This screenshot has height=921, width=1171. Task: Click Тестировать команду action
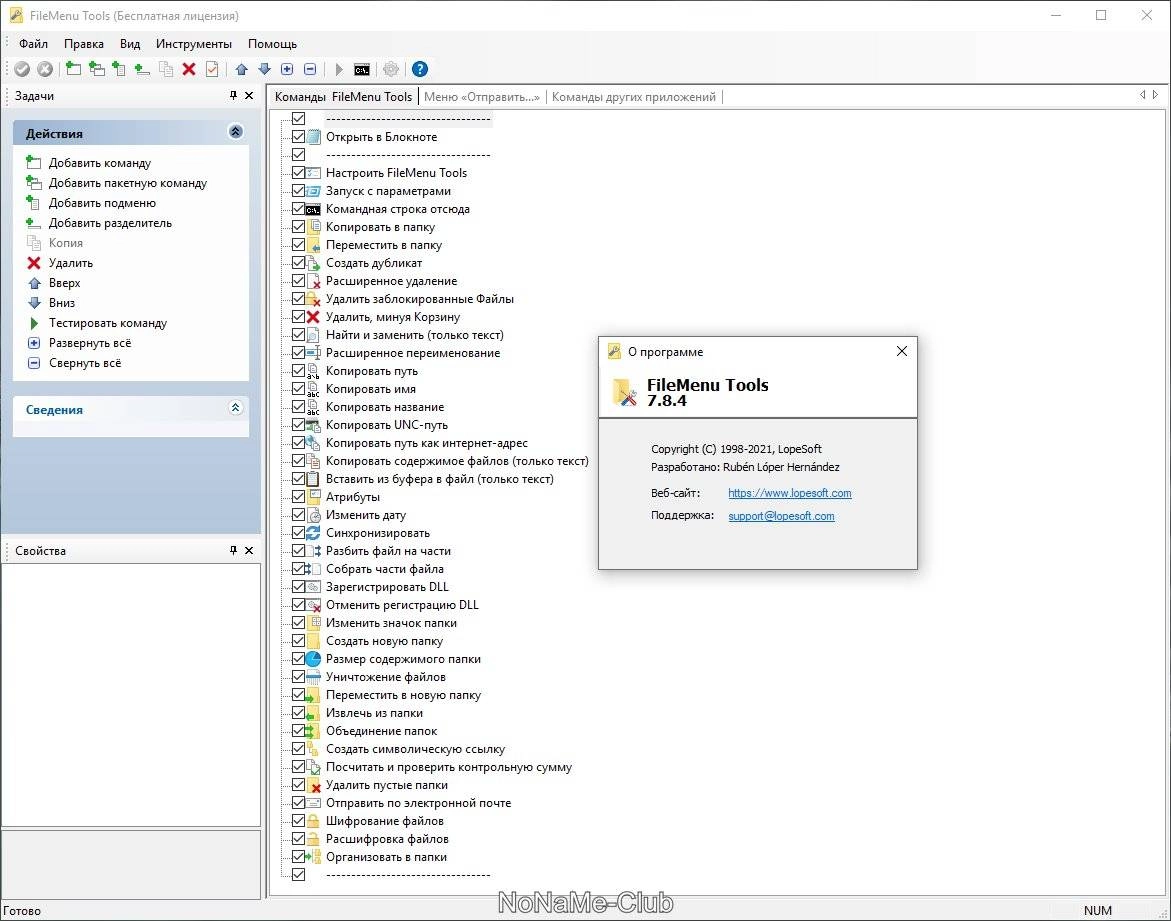108,323
